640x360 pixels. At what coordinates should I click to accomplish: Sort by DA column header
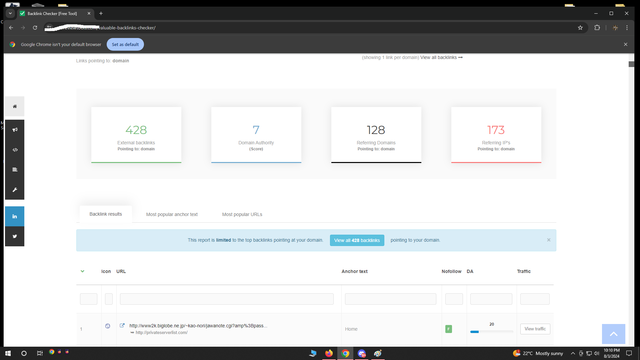(470, 271)
